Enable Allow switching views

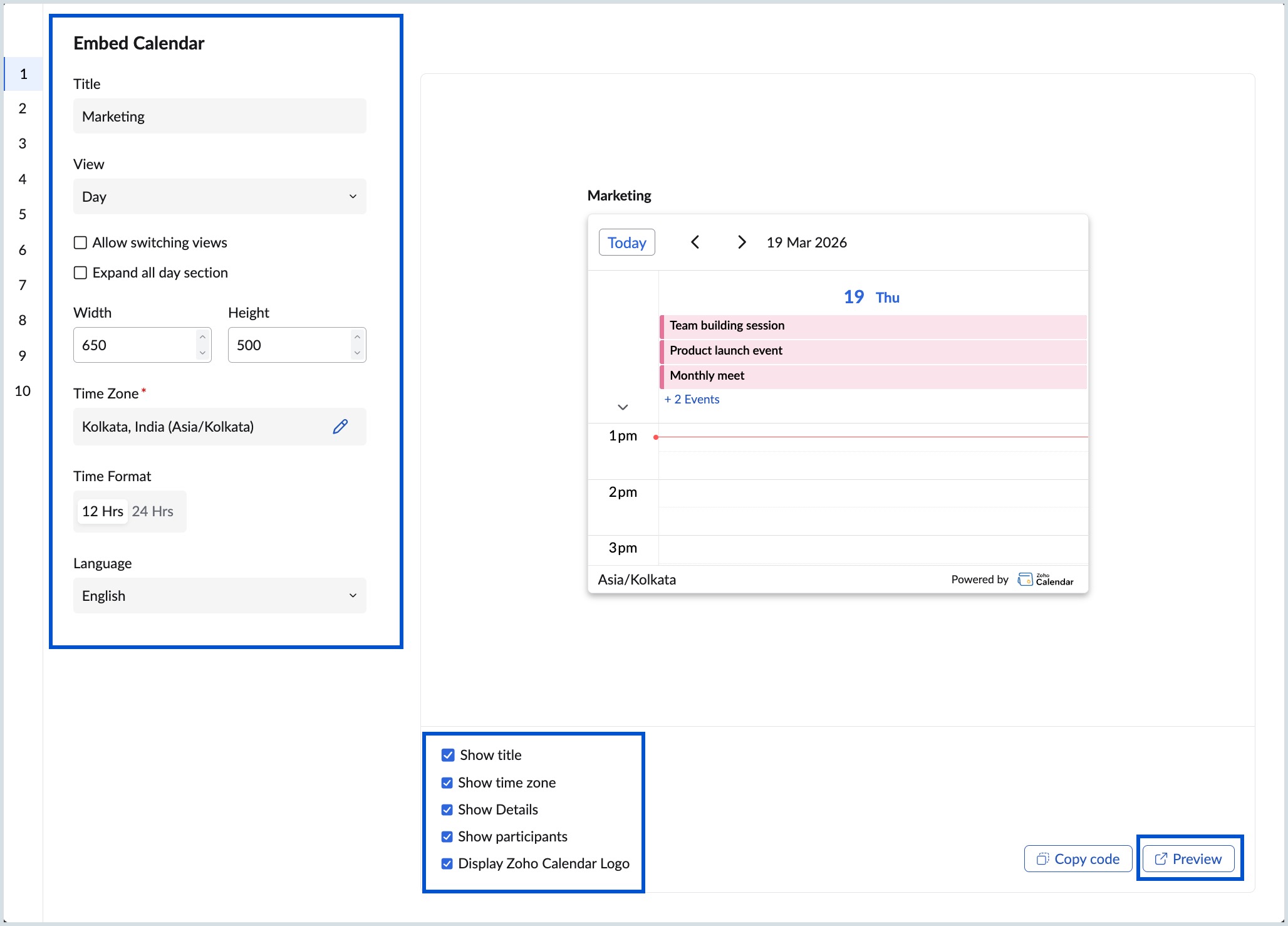coord(80,242)
